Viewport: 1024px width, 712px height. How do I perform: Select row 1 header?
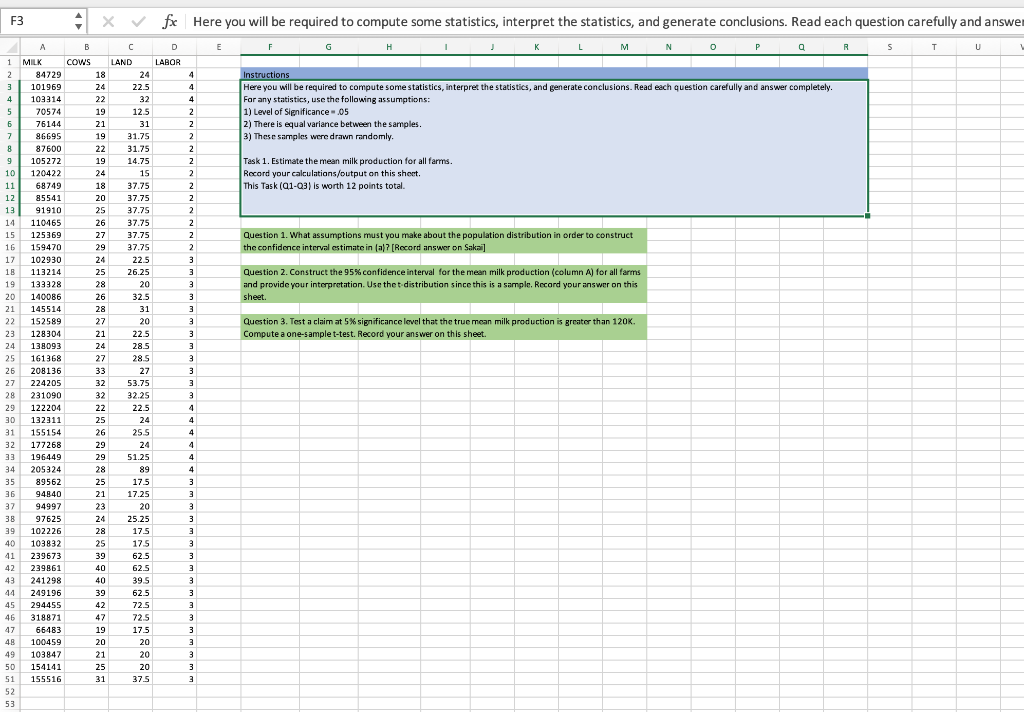coord(10,62)
